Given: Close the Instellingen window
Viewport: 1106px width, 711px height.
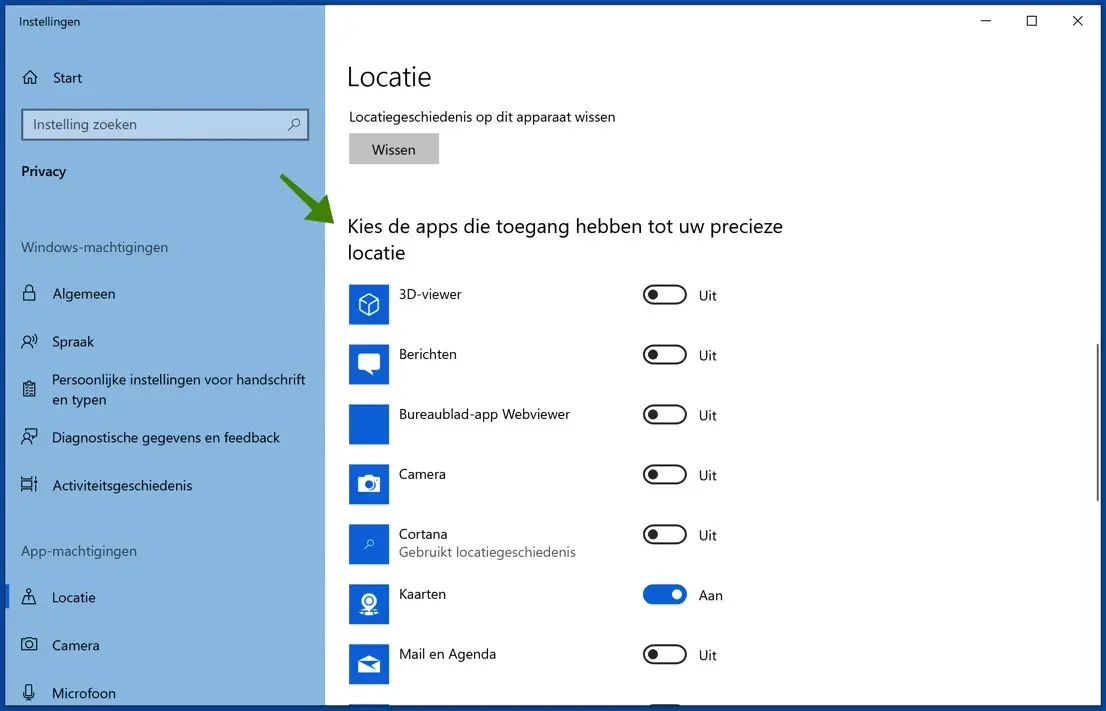Looking at the screenshot, I should 1078,21.
